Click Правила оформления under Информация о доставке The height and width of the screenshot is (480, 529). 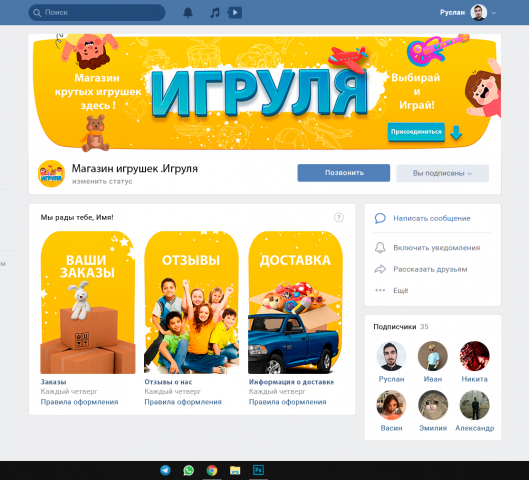coord(287,402)
